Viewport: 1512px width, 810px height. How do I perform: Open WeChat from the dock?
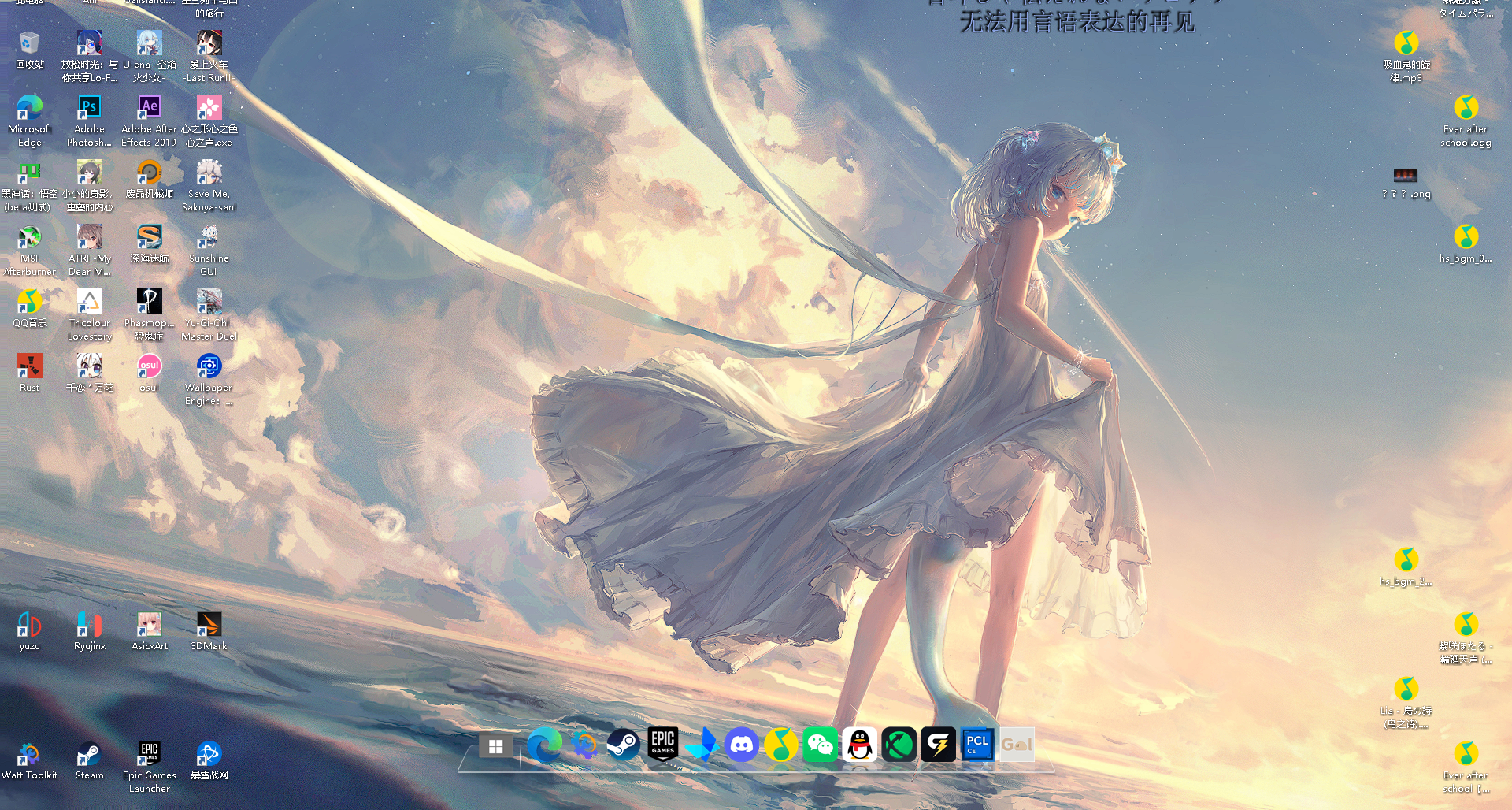click(x=820, y=745)
